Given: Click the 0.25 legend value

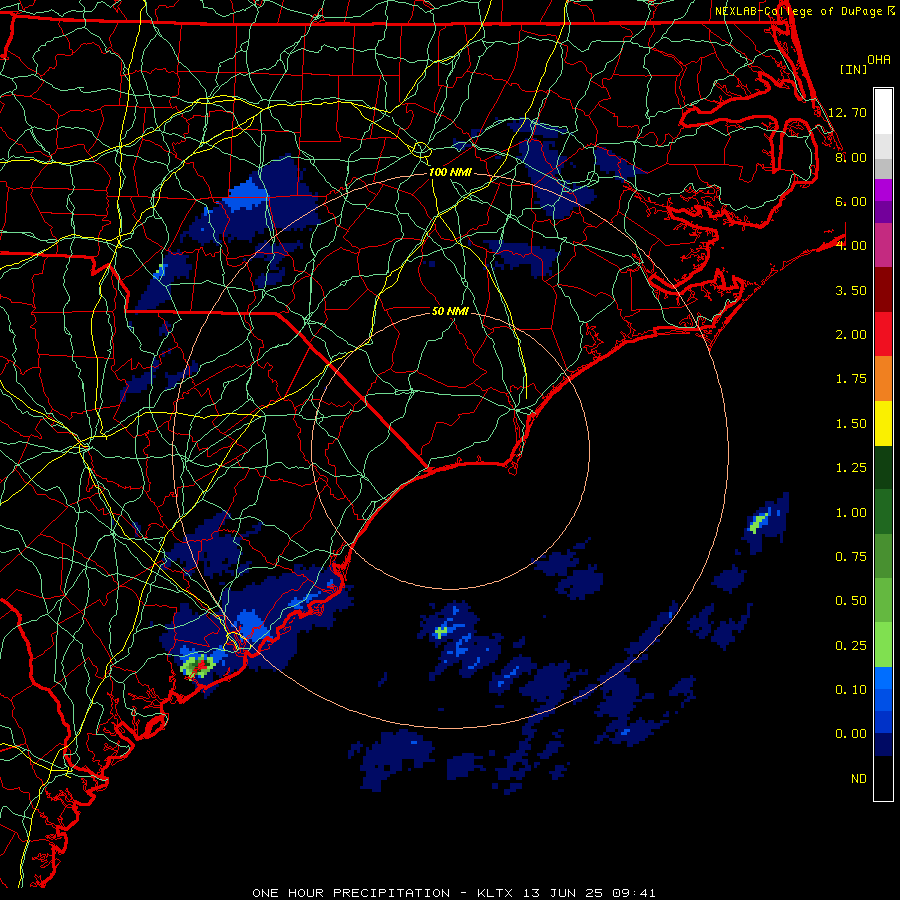Looking at the screenshot, I should pos(851,646).
